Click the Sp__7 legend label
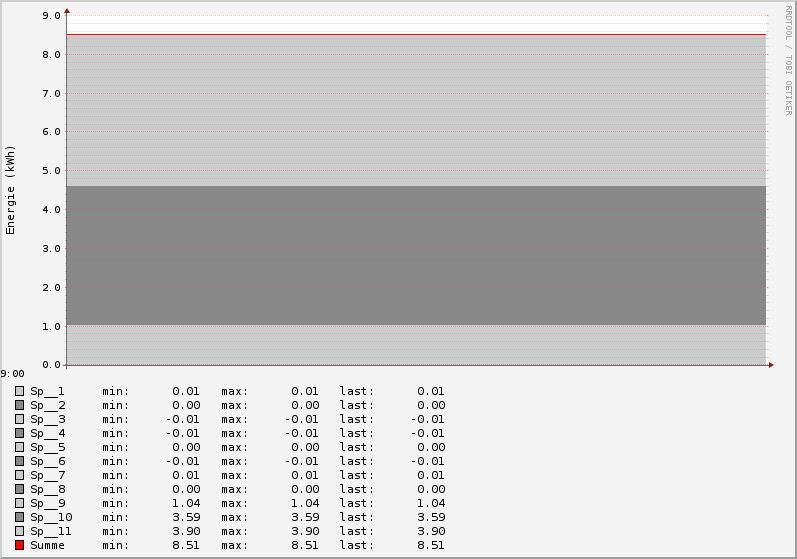Image resolution: width=797 pixels, height=559 pixels. (47, 475)
